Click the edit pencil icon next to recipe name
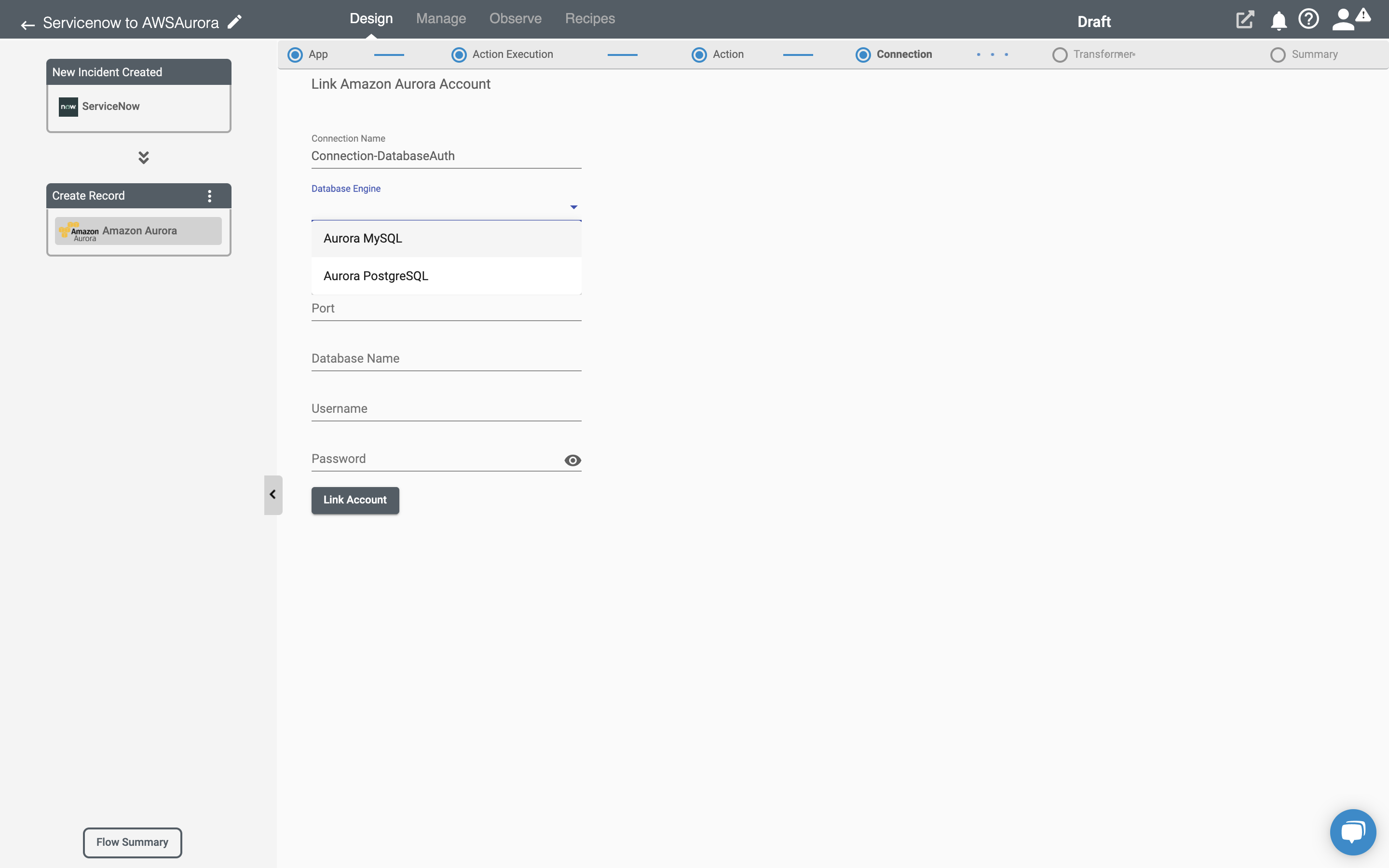This screenshot has height=868, width=1389. point(235,22)
